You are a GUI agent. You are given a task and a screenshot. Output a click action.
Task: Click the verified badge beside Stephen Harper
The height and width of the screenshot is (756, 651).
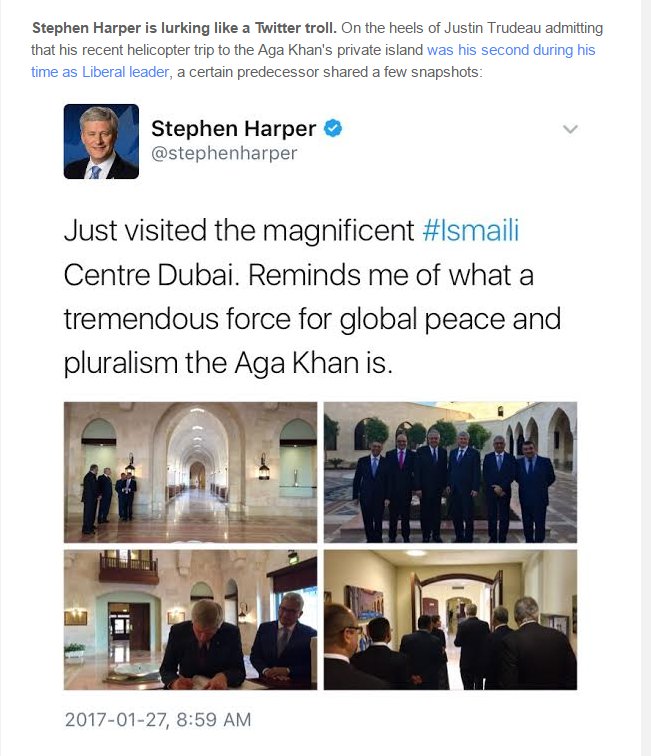point(333,128)
